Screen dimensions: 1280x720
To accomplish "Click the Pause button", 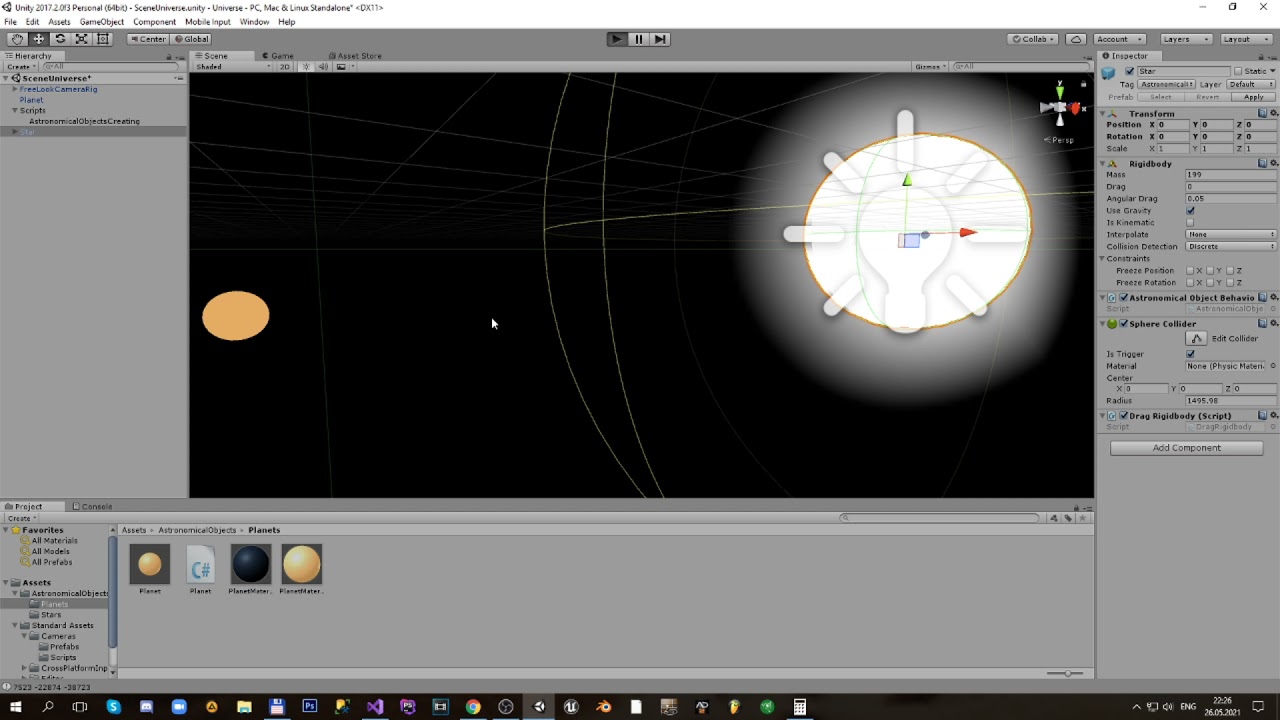I will (638, 39).
